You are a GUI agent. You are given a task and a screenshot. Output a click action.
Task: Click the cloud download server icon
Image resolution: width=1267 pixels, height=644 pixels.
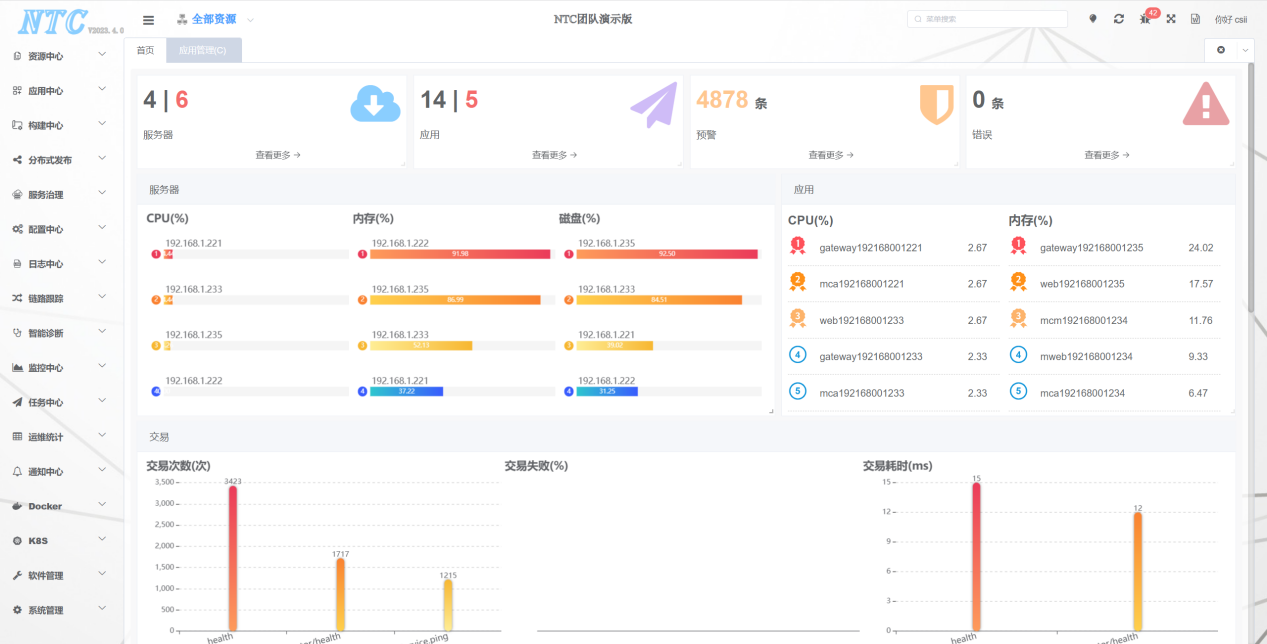click(375, 104)
